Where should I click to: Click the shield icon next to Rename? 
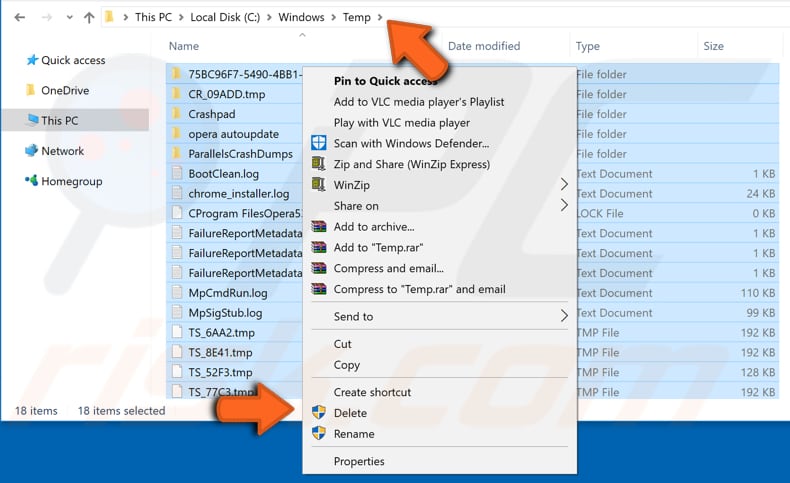[x=318, y=433]
